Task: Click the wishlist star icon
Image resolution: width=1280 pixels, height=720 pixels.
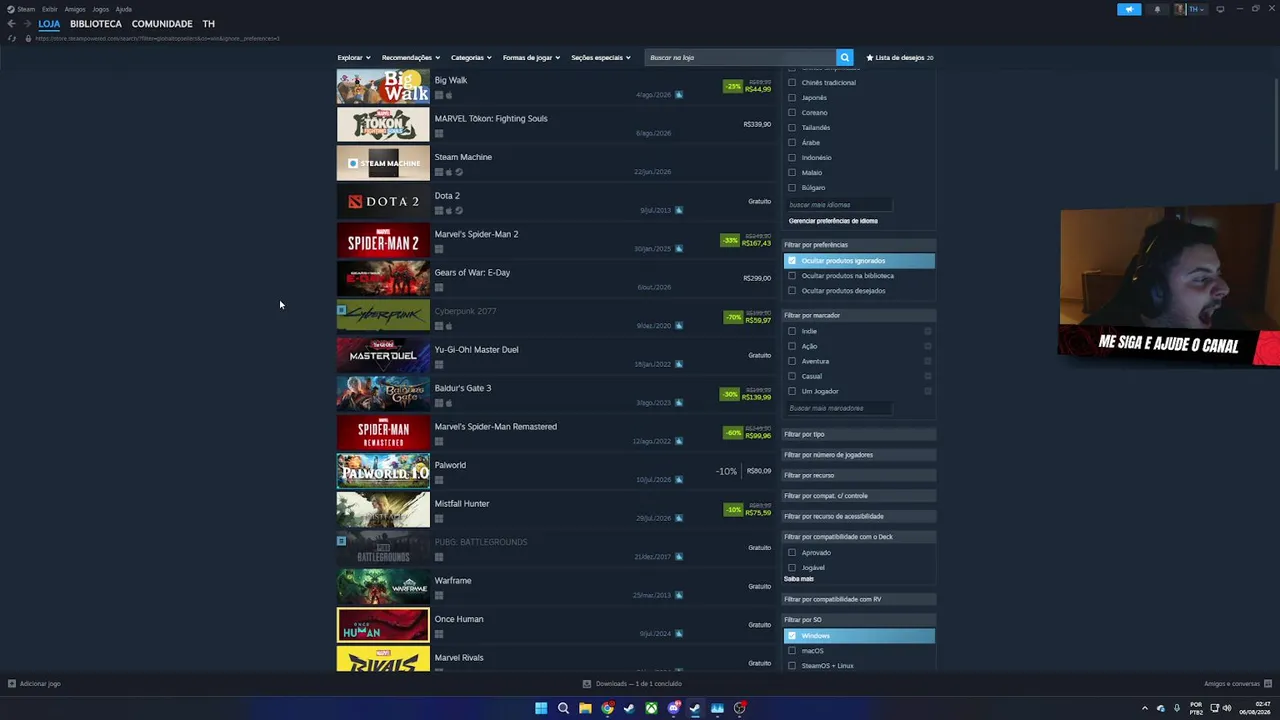Action: pyautogui.click(x=870, y=58)
